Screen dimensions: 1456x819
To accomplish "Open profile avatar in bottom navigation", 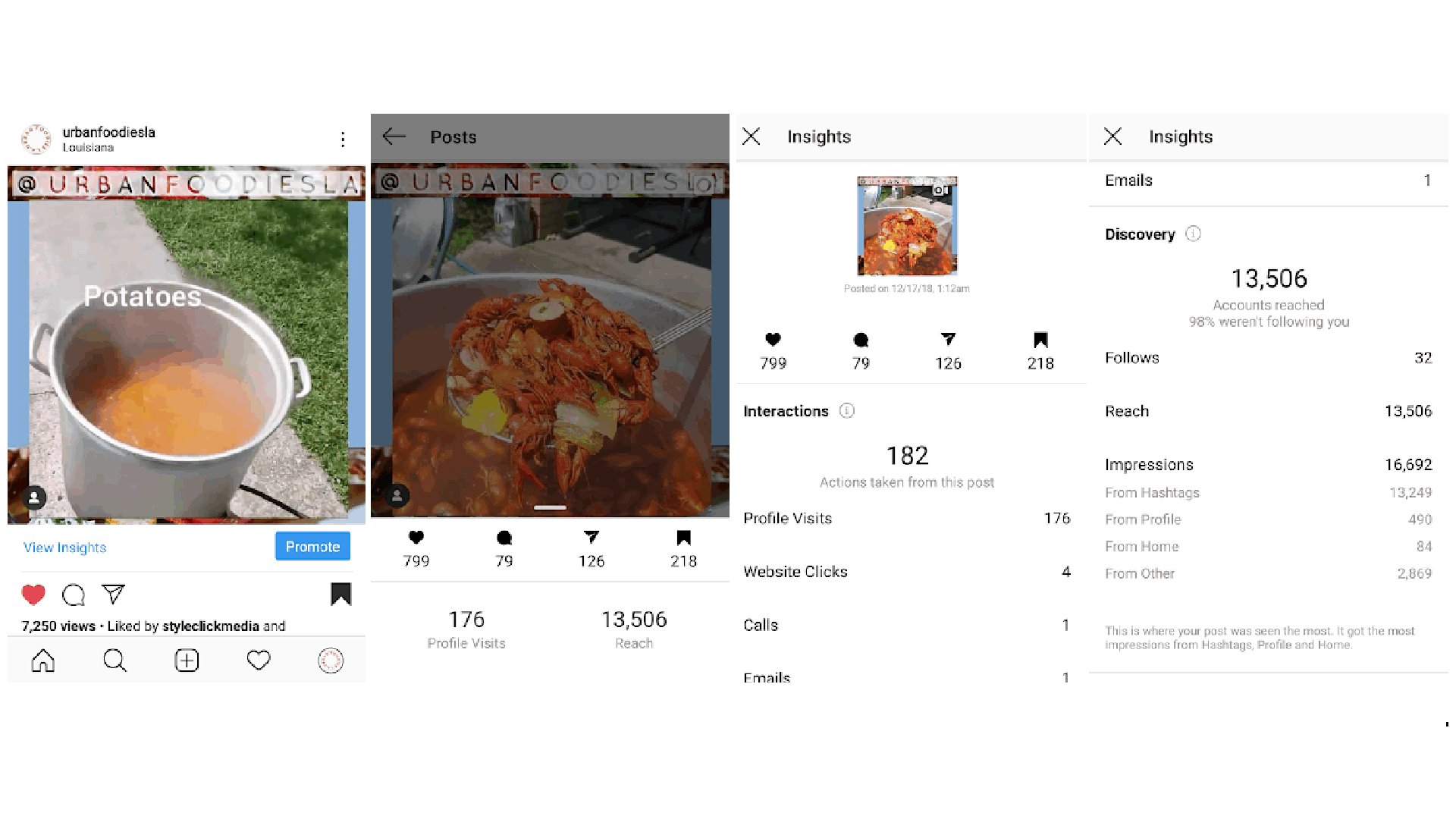I will tap(331, 661).
